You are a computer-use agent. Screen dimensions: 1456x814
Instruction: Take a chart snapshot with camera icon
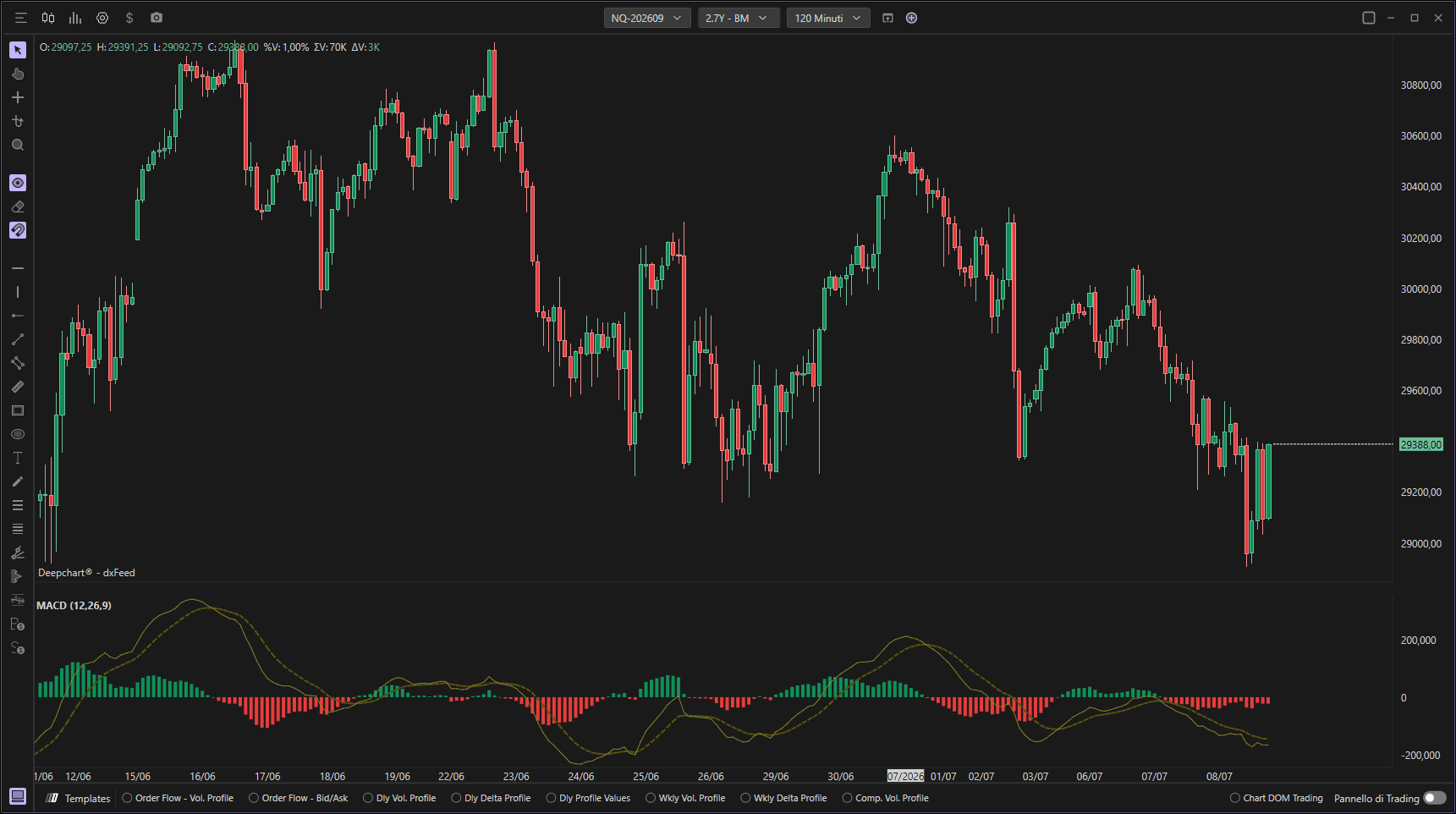click(x=157, y=18)
